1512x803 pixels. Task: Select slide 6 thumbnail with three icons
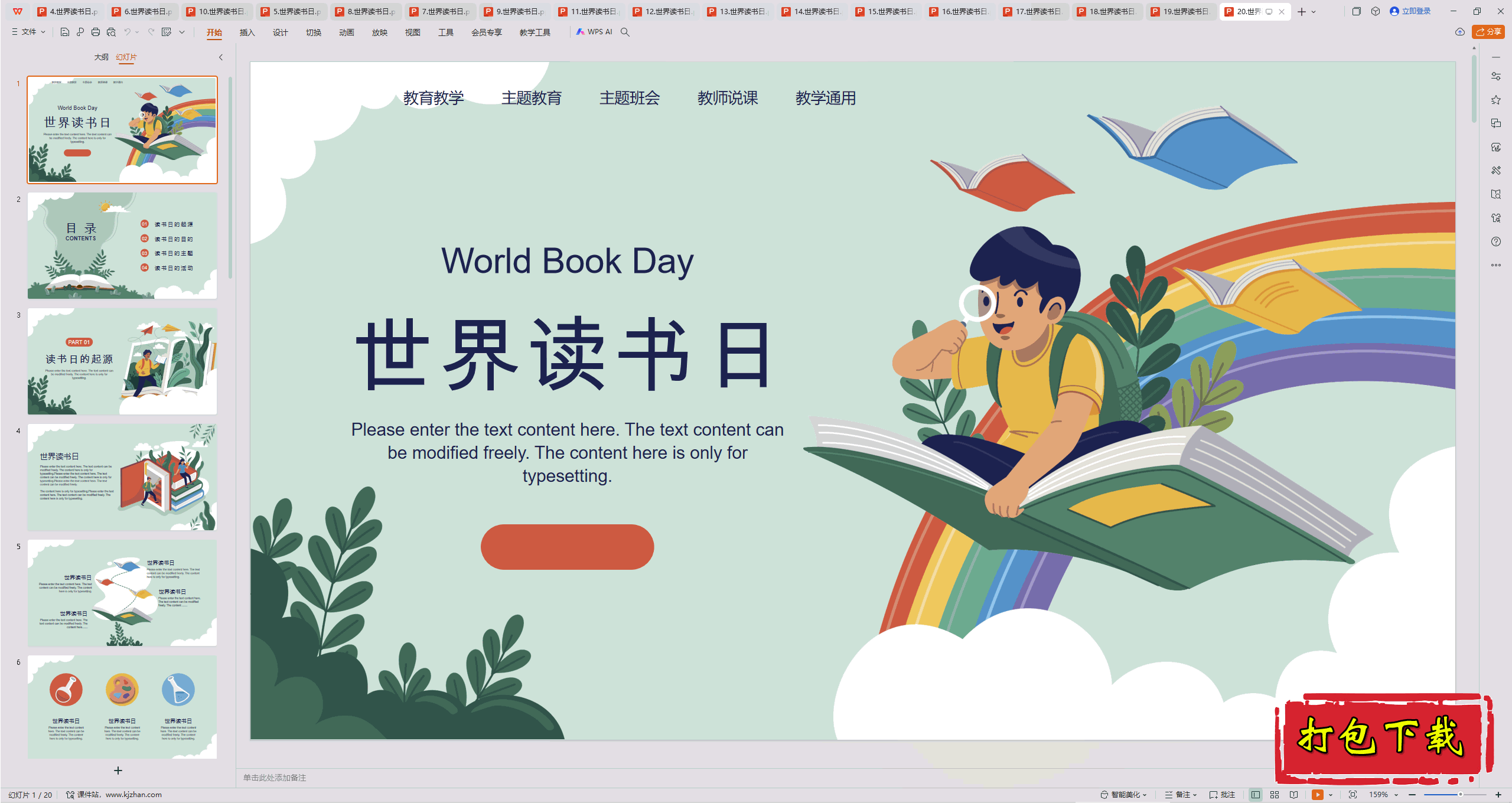click(122, 707)
